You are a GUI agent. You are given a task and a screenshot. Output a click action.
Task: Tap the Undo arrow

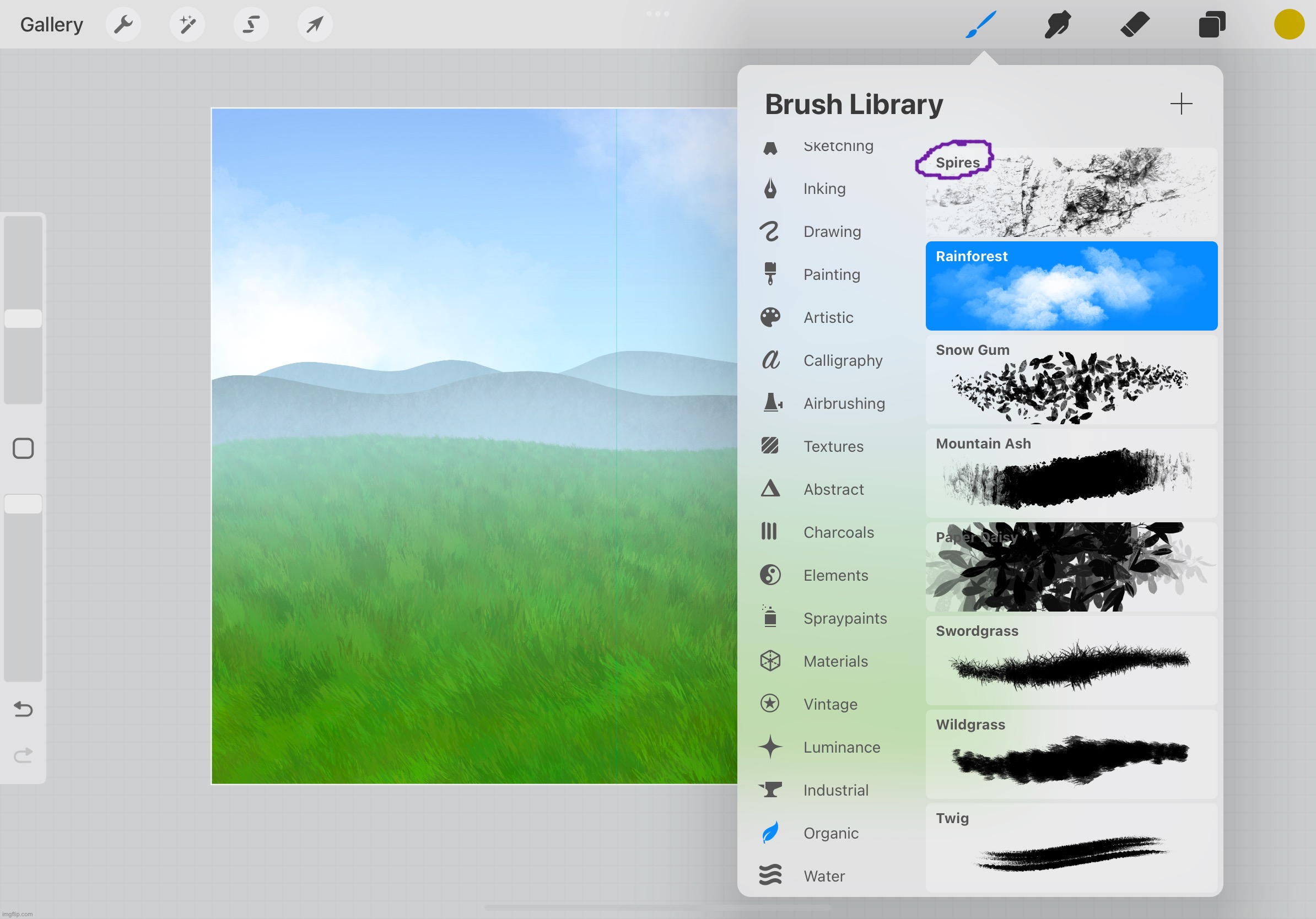tap(23, 709)
